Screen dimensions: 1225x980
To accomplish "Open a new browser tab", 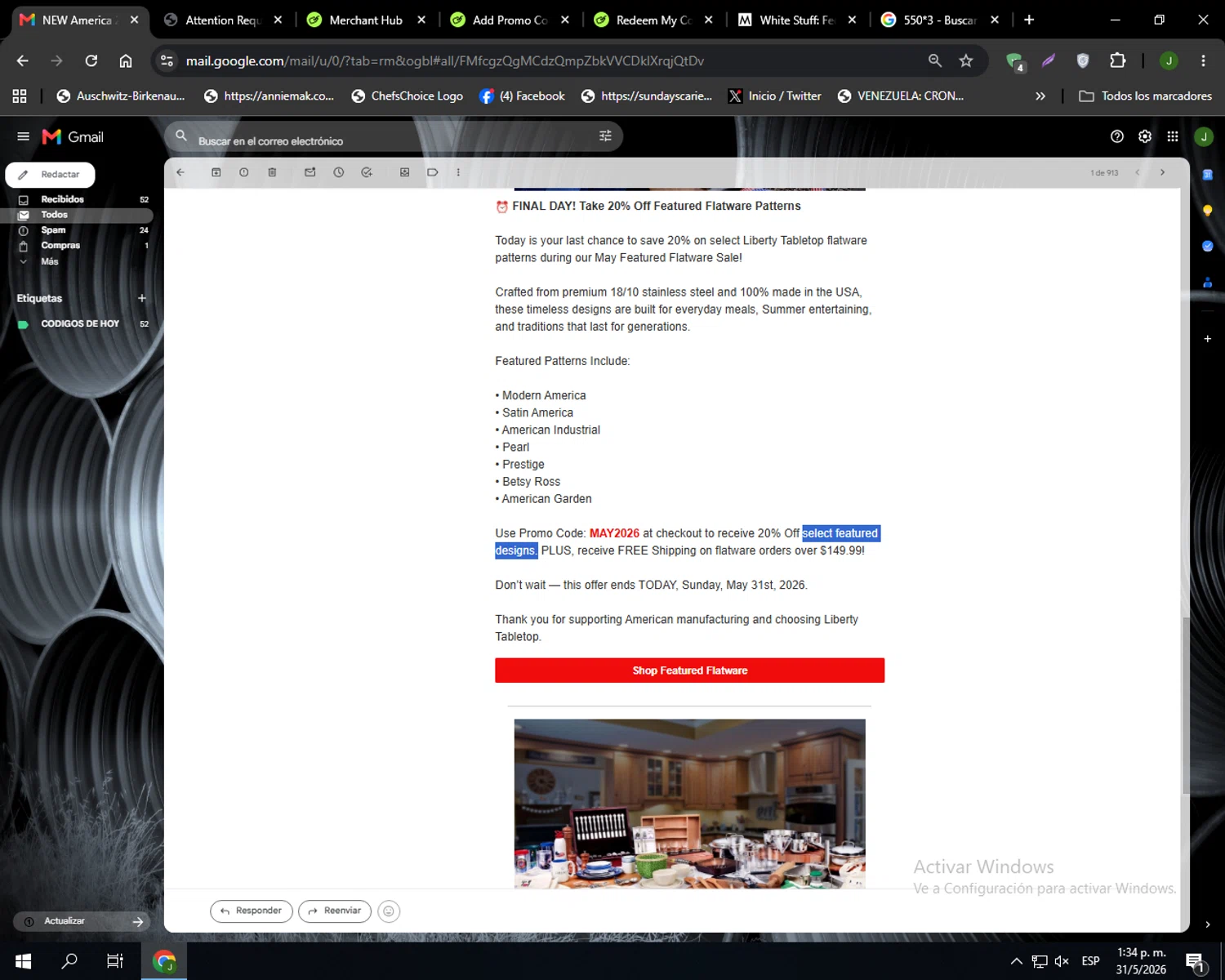I will pyautogui.click(x=1029, y=20).
